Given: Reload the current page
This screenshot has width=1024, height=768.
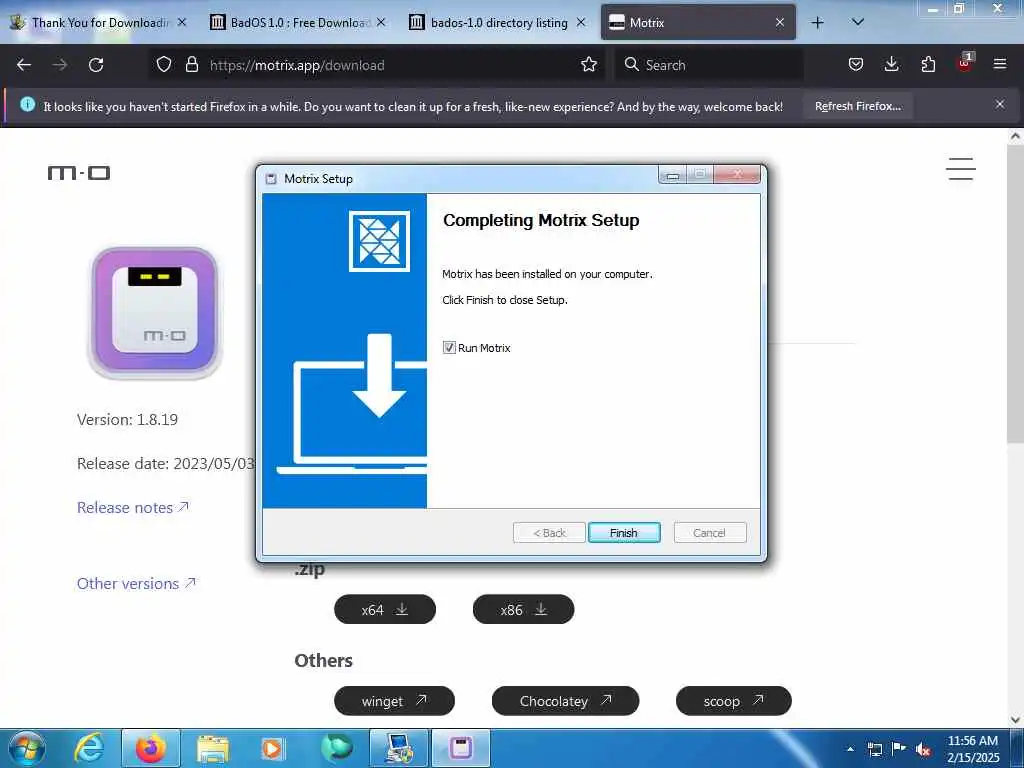Looking at the screenshot, I should tap(96, 65).
